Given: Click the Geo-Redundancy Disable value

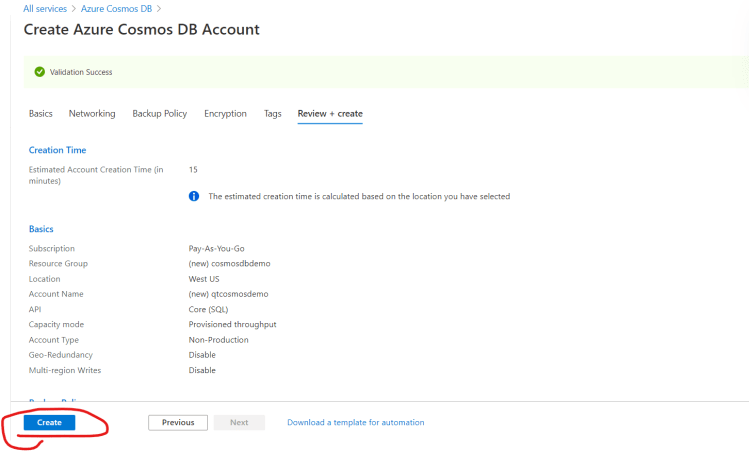Looking at the screenshot, I should coord(202,355).
